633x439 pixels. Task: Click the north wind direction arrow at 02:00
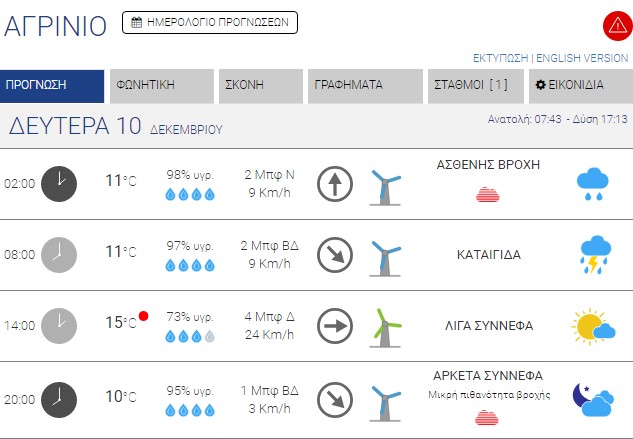coord(335,183)
